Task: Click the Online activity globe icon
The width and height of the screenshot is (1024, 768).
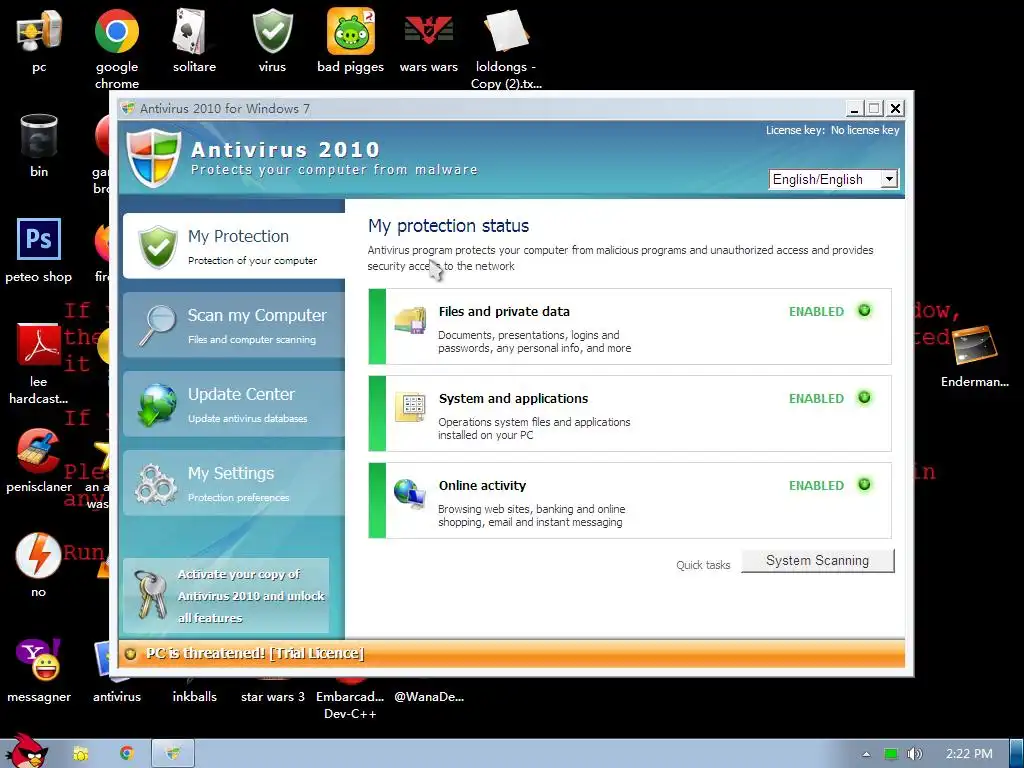Action: coord(410,494)
